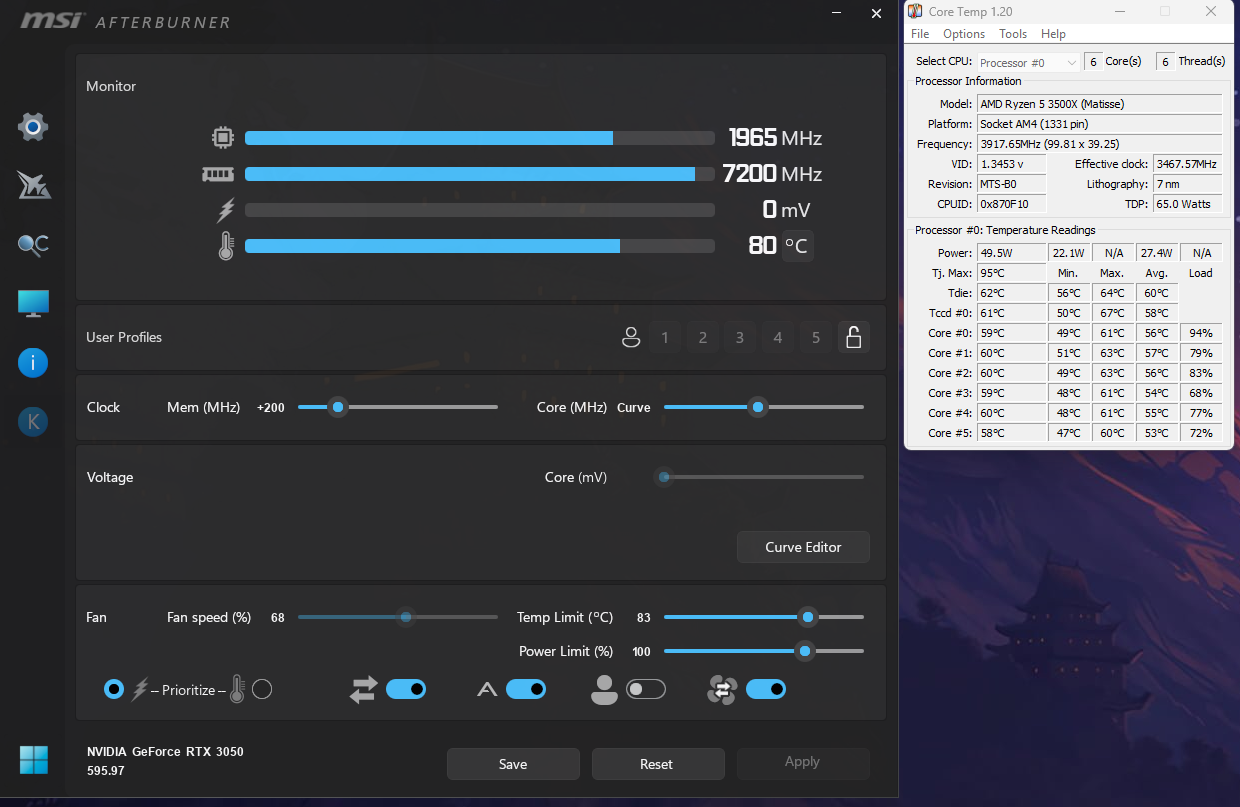Viewport: 1240px width, 807px height.
Task: Click the driver version 595.97 text
Action: (106, 771)
